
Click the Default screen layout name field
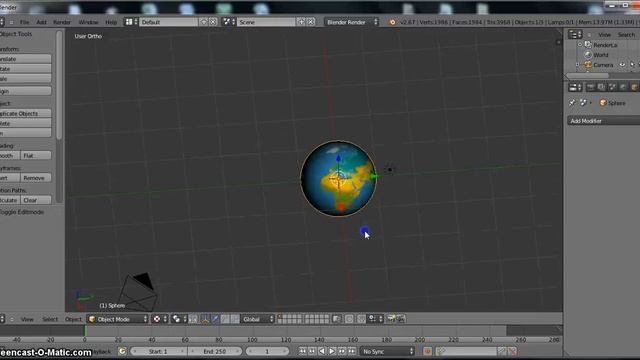tap(168, 22)
